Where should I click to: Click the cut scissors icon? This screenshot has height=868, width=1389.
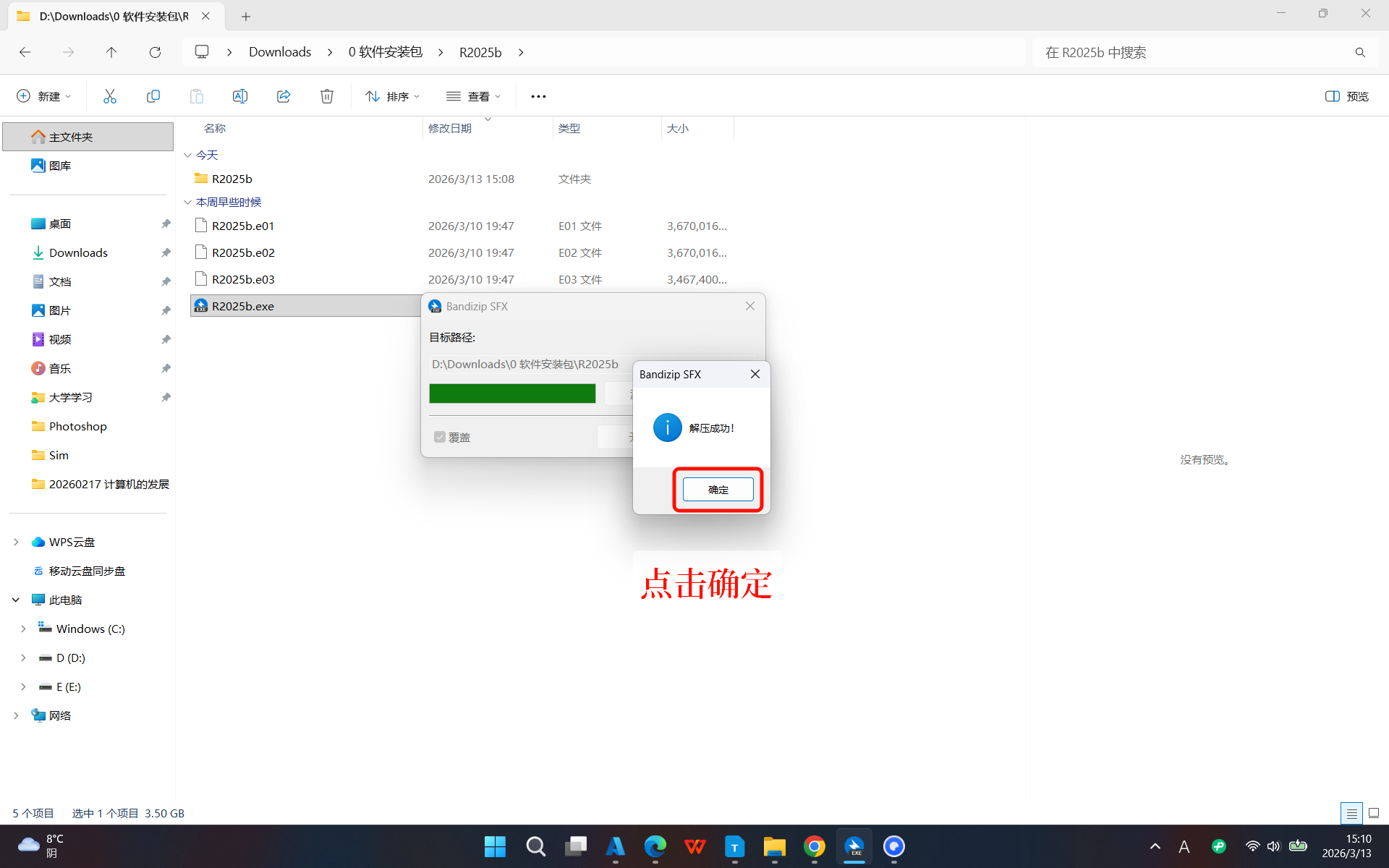pos(110,96)
